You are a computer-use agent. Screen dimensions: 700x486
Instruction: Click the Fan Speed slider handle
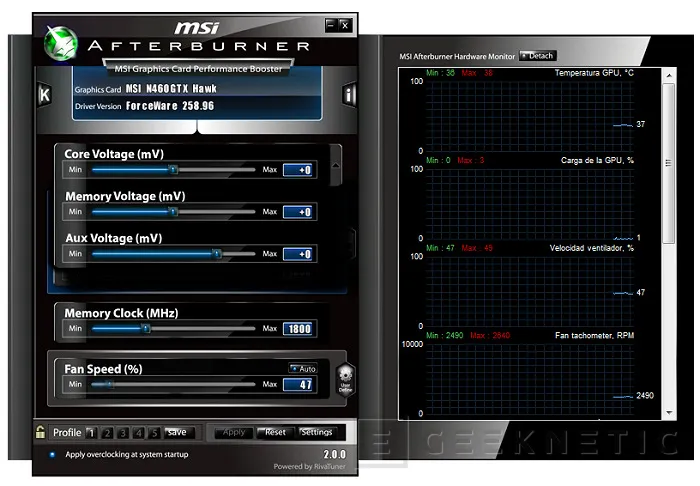pyautogui.click(x=109, y=384)
